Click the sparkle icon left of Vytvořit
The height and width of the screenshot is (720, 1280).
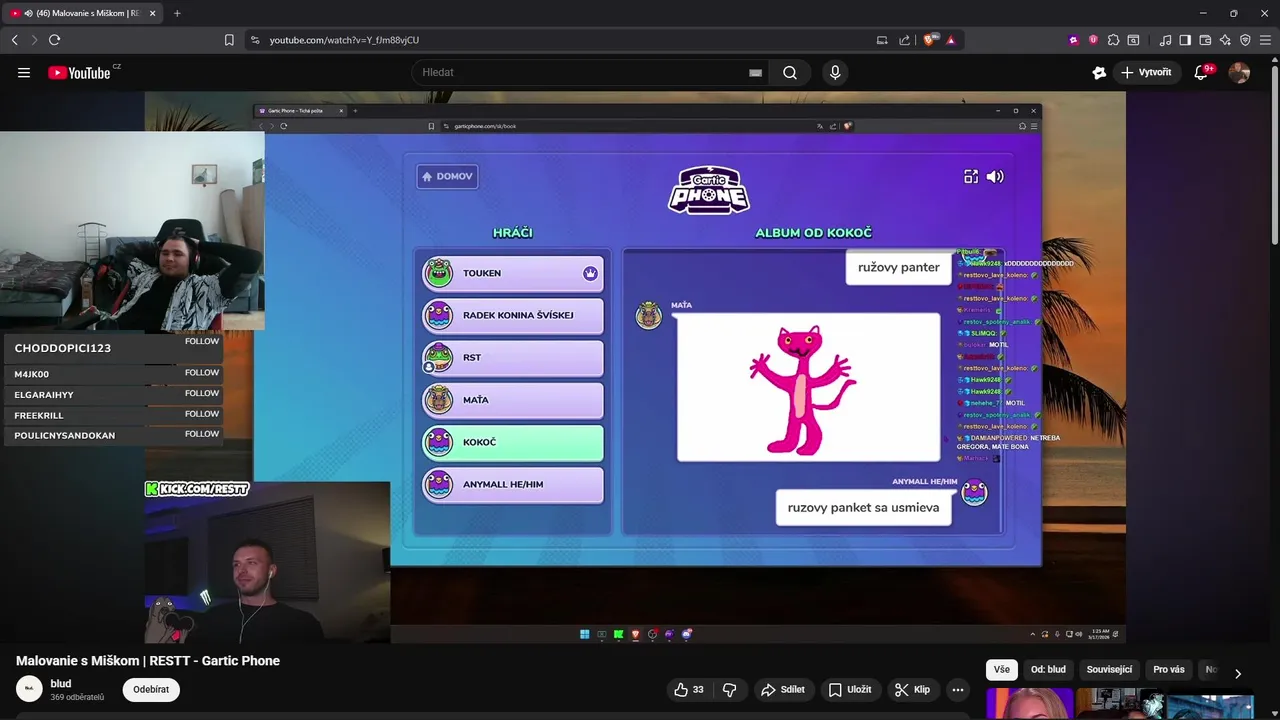(x=1099, y=72)
